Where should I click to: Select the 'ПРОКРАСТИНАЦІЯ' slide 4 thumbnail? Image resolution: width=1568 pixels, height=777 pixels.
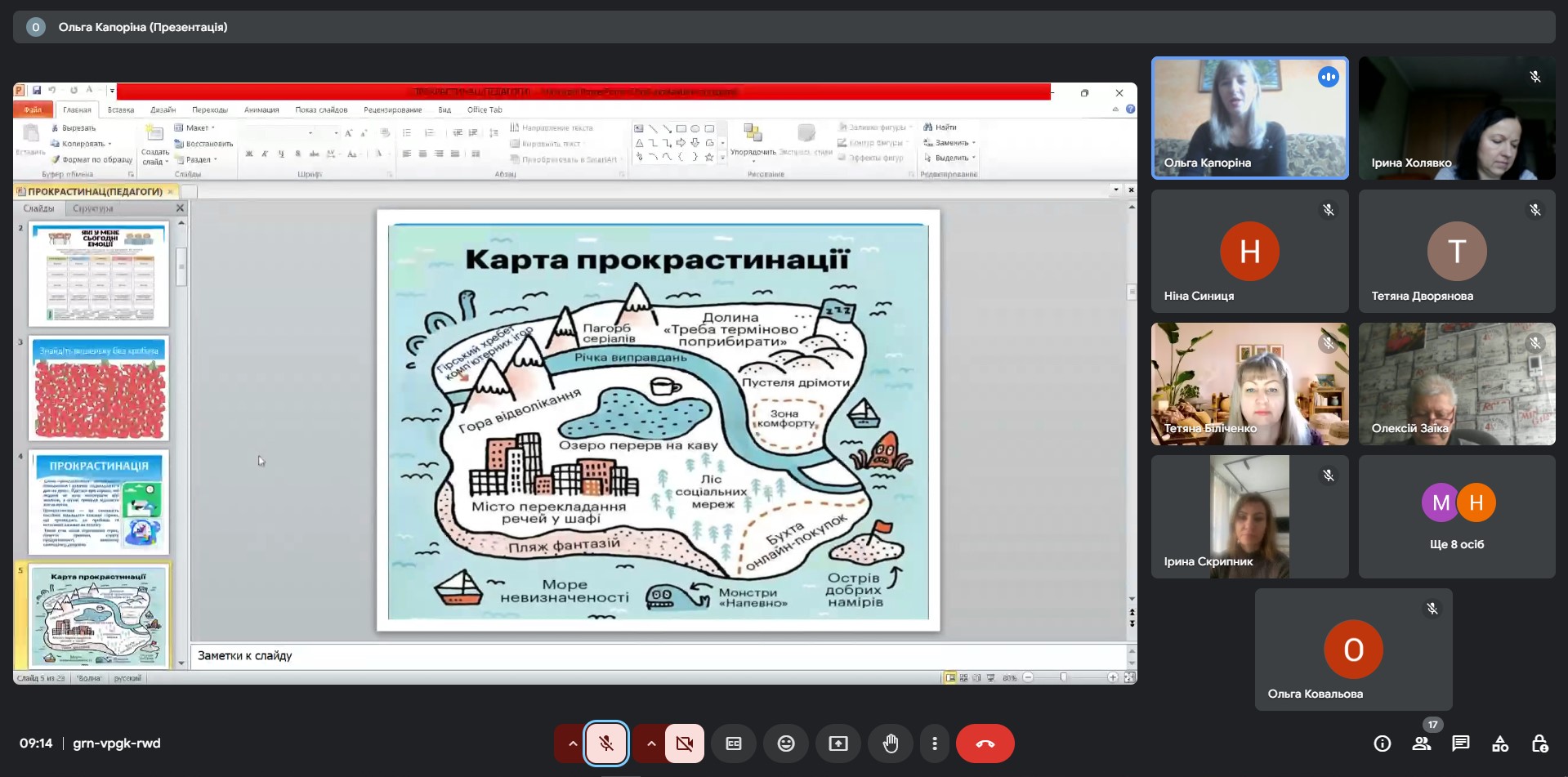(x=99, y=502)
